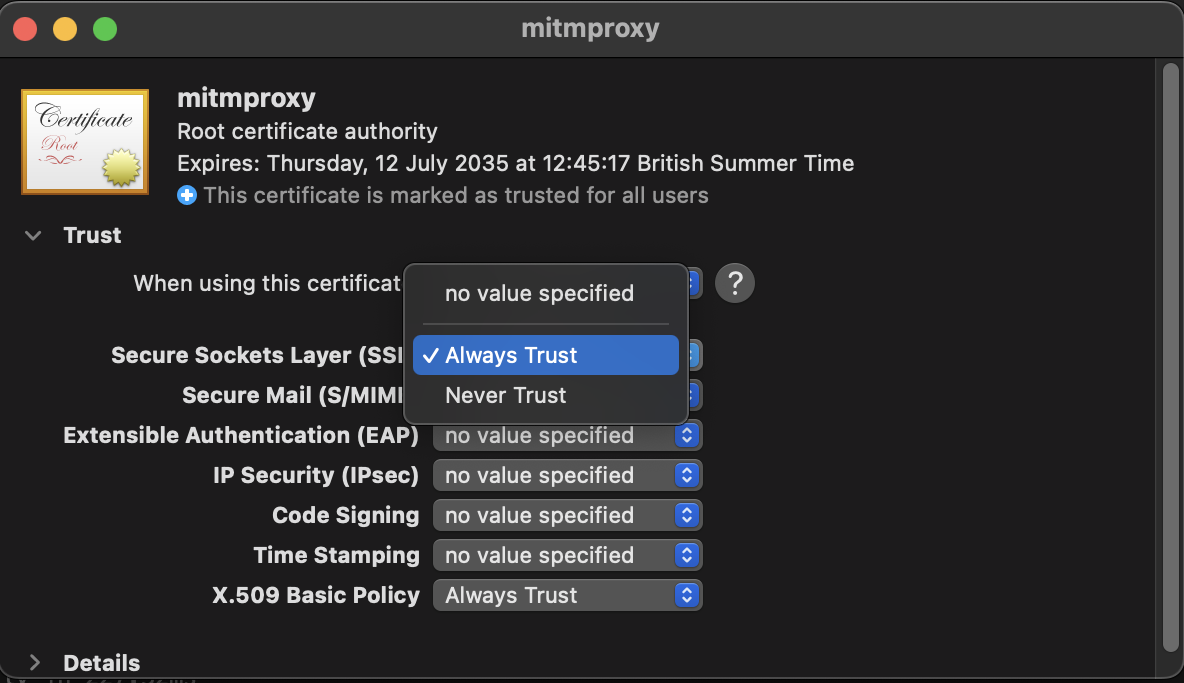Click the Time Stamping label
The height and width of the screenshot is (683, 1184).
[337, 555]
